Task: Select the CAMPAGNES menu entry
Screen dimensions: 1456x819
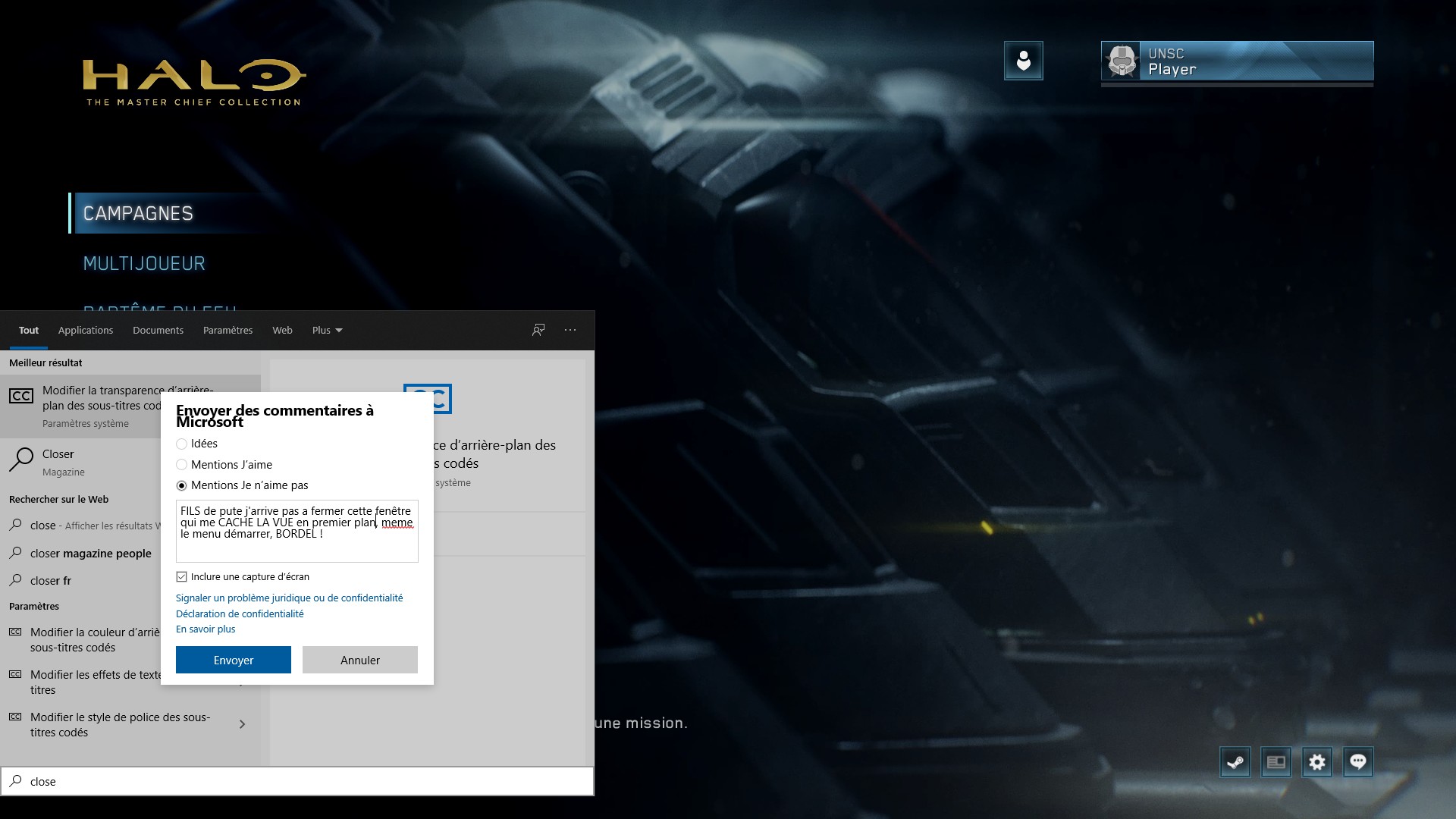Action: (138, 214)
